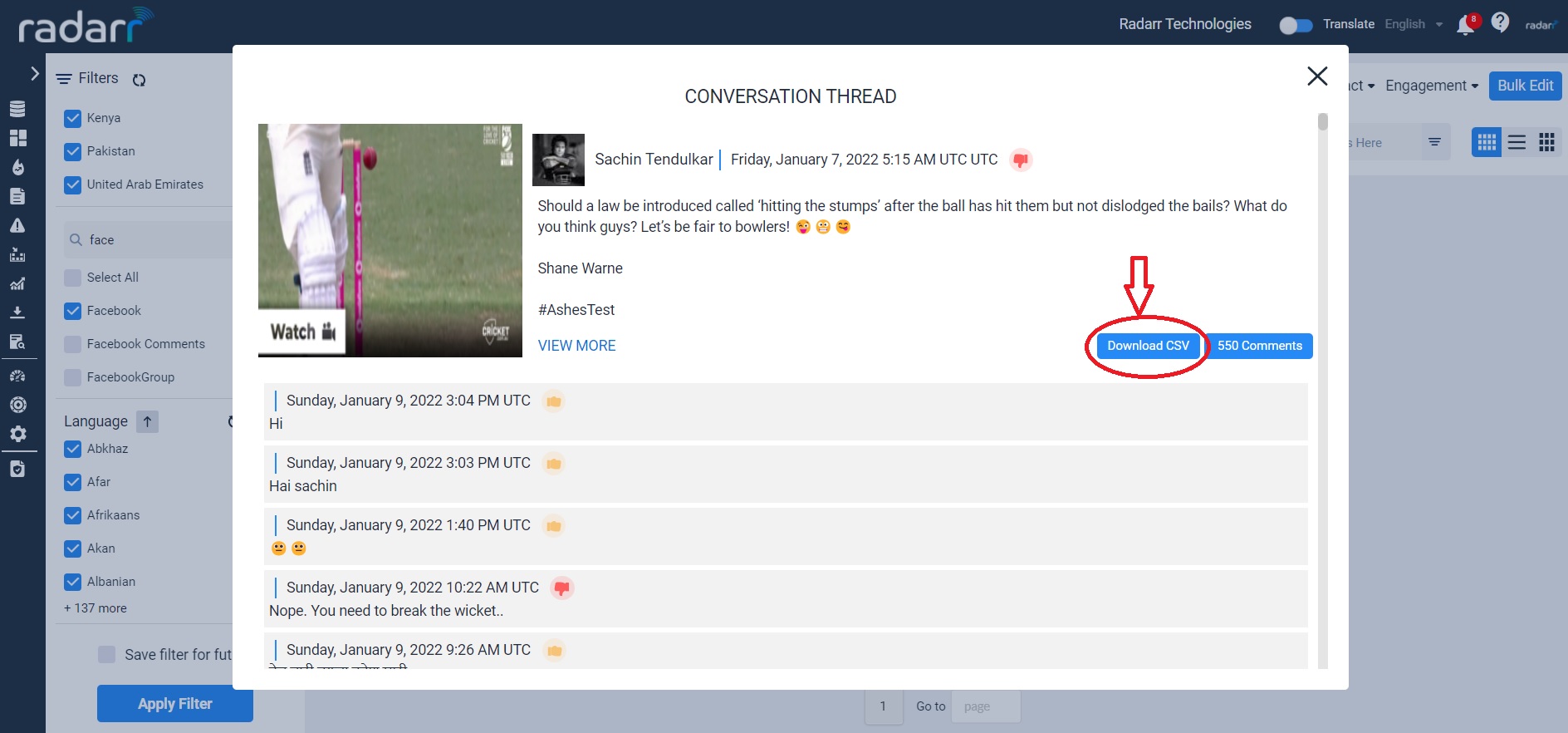Open the factory data sidebar icon
The width and height of the screenshot is (1568, 733).
point(17,254)
